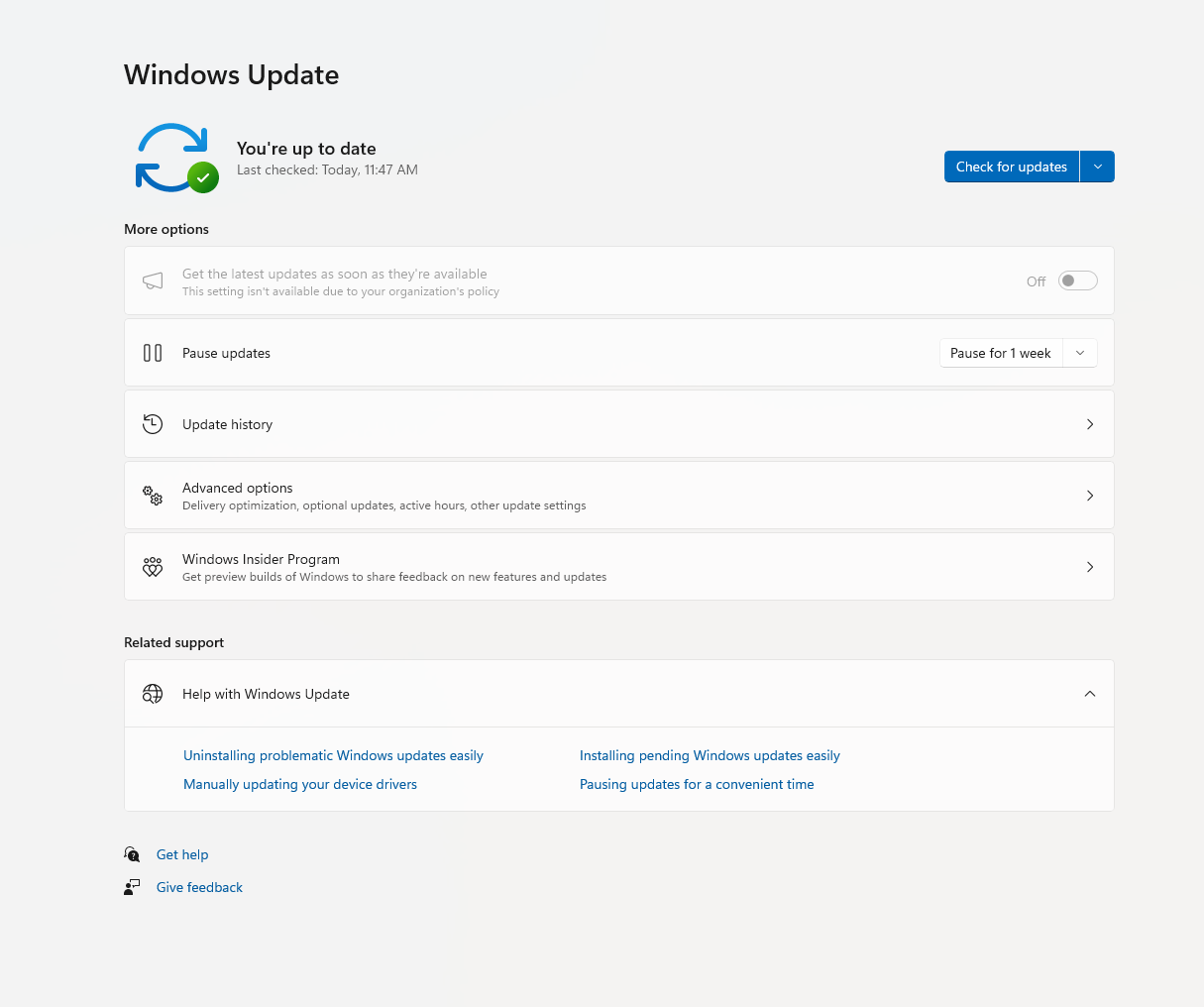Click the Related support section heading
This screenshot has width=1204, height=1007.
[x=173, y=642]
